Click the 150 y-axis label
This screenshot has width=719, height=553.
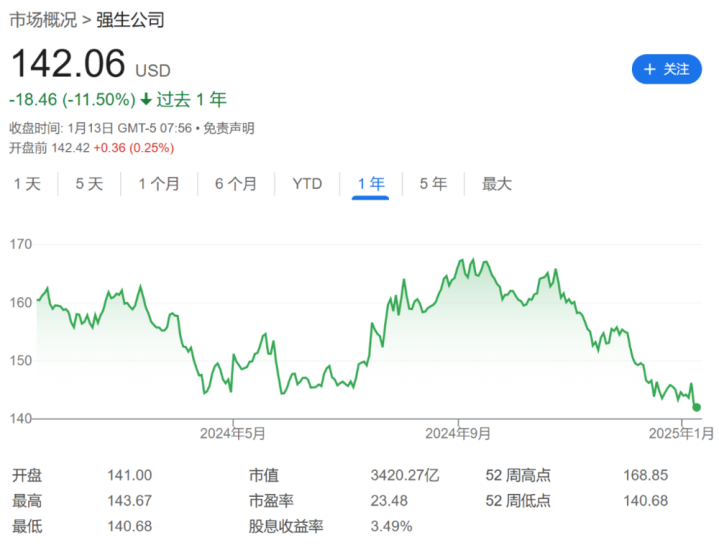click(21, 360)
